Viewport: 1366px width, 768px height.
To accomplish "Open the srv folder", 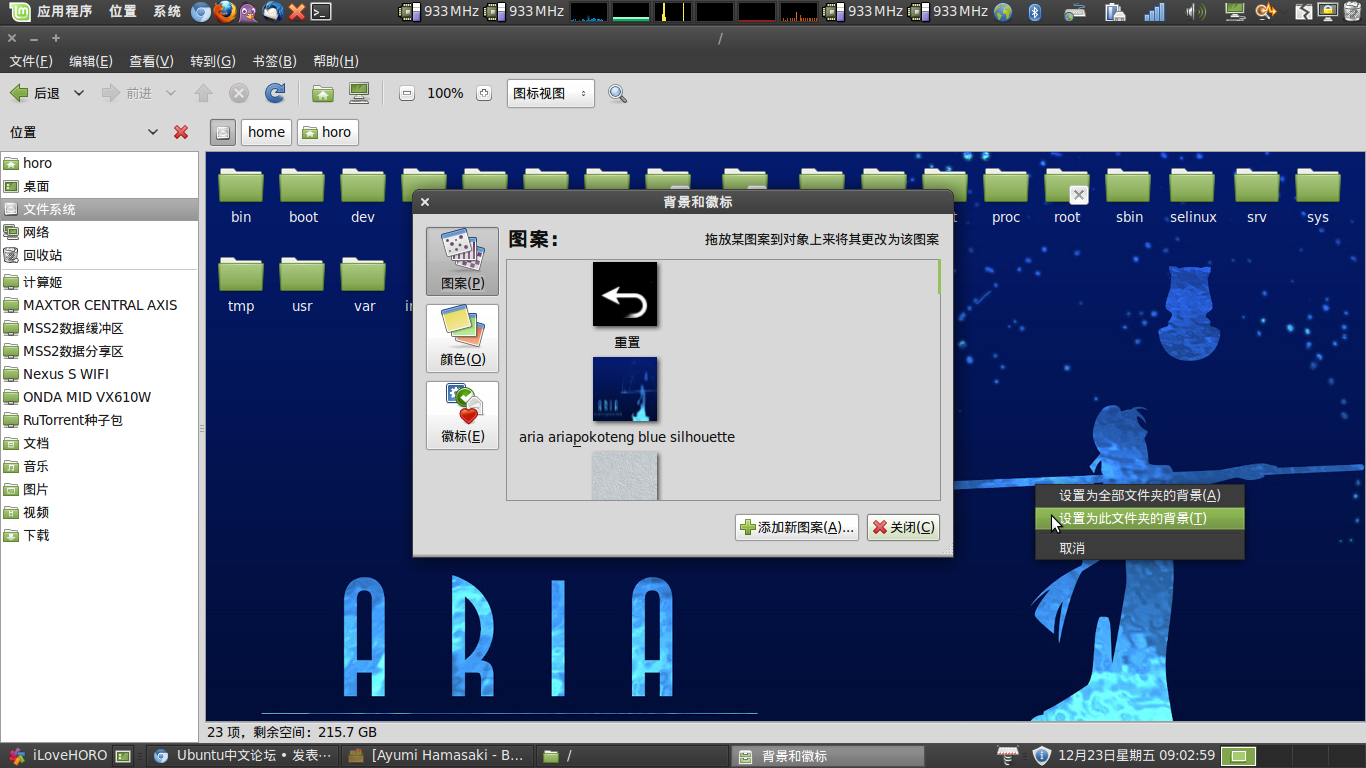I will [1257, 195].
